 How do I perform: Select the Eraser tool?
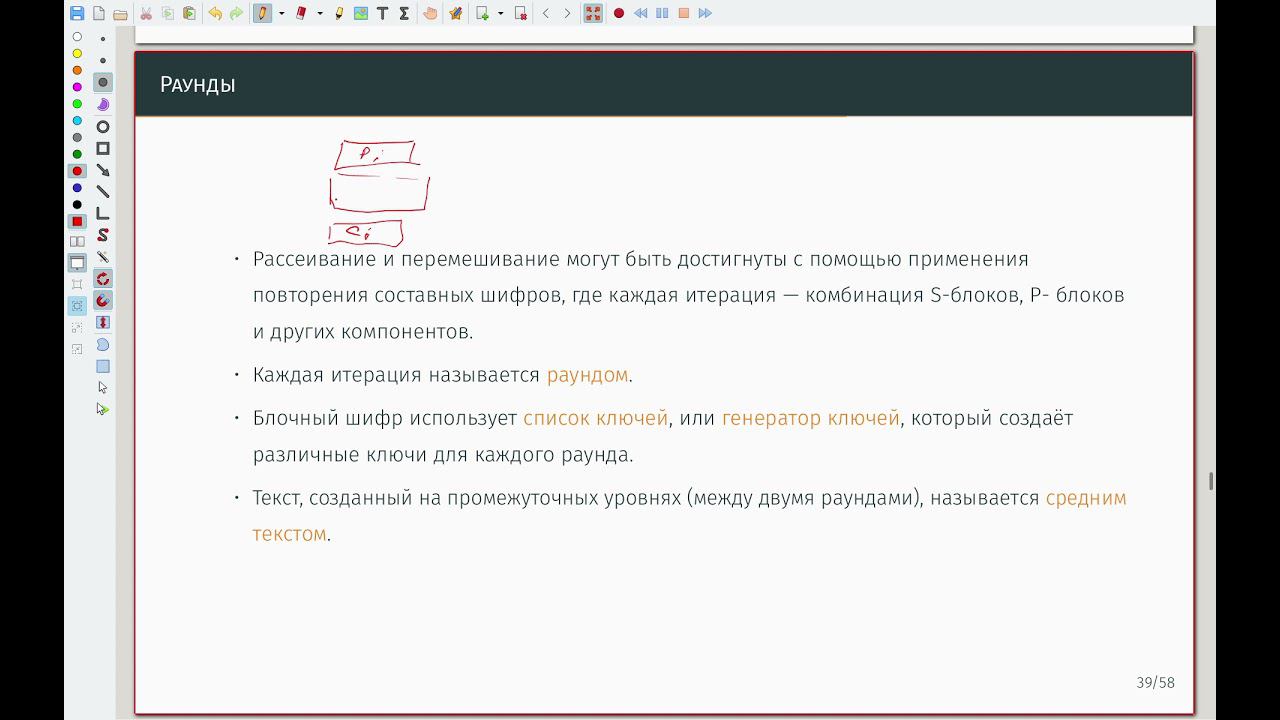click(301, 14)
